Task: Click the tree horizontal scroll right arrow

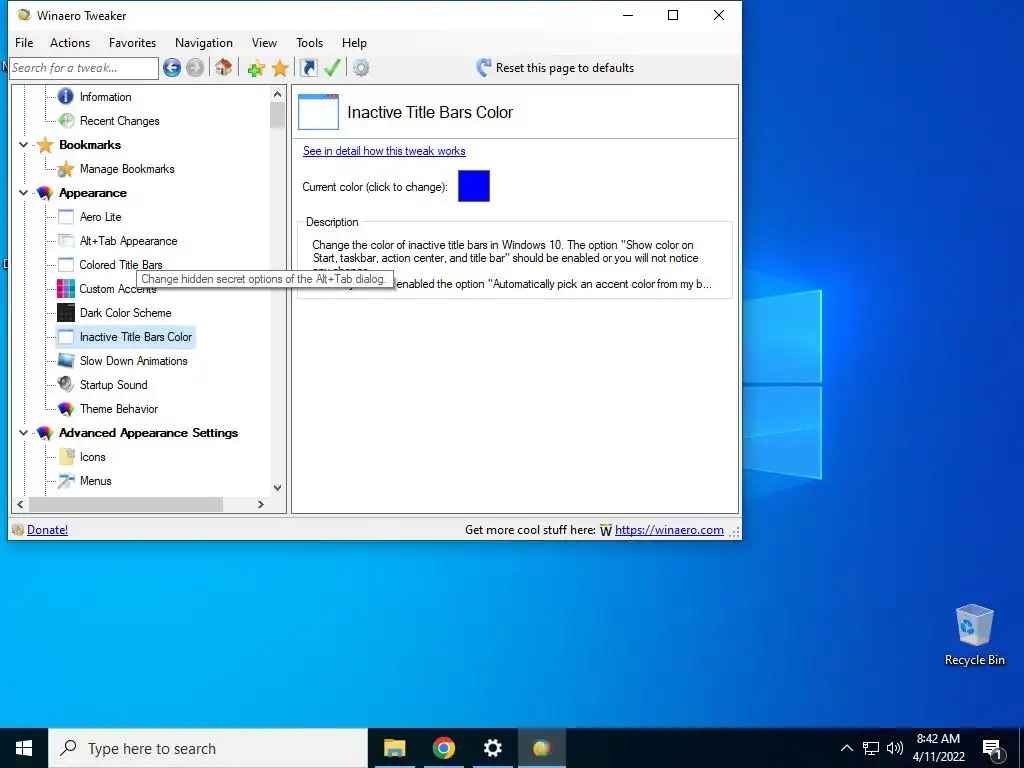Action: coord(261,504)
